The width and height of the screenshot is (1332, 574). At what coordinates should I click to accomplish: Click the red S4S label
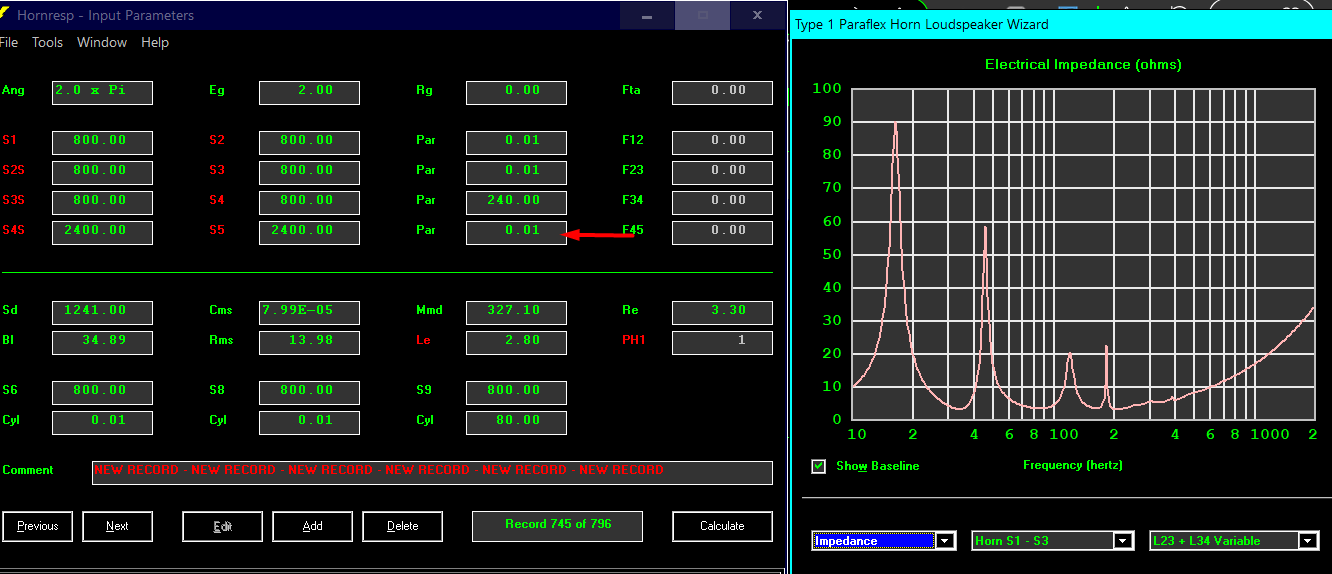[13, 230]
